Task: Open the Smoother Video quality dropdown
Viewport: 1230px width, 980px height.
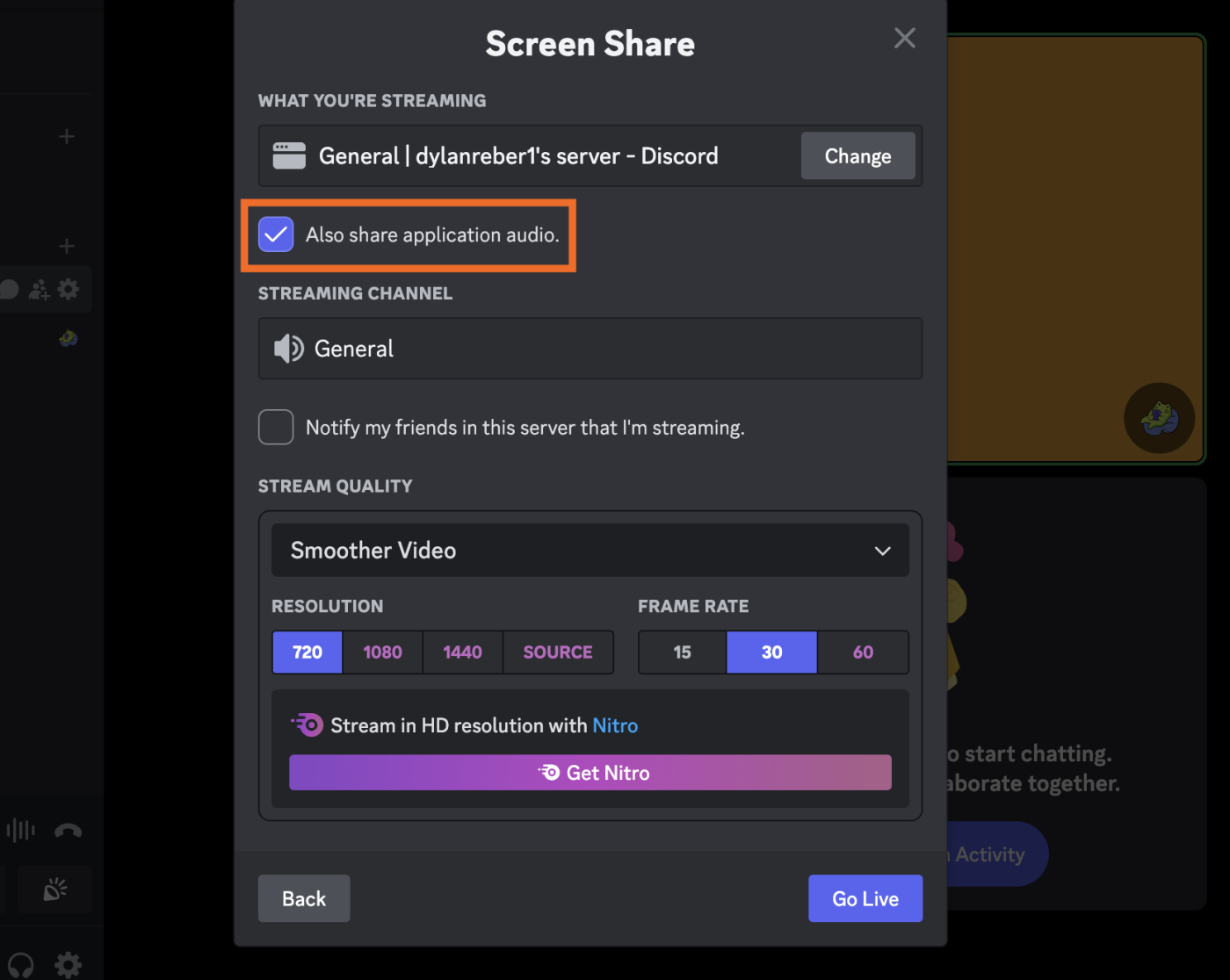Action: point(590,551)
